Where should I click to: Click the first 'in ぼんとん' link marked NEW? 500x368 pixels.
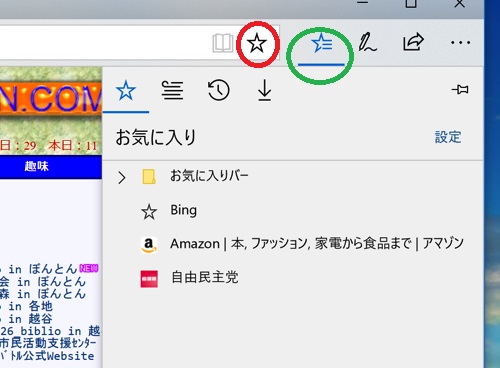pyautogui.click(x=43, y=269)
